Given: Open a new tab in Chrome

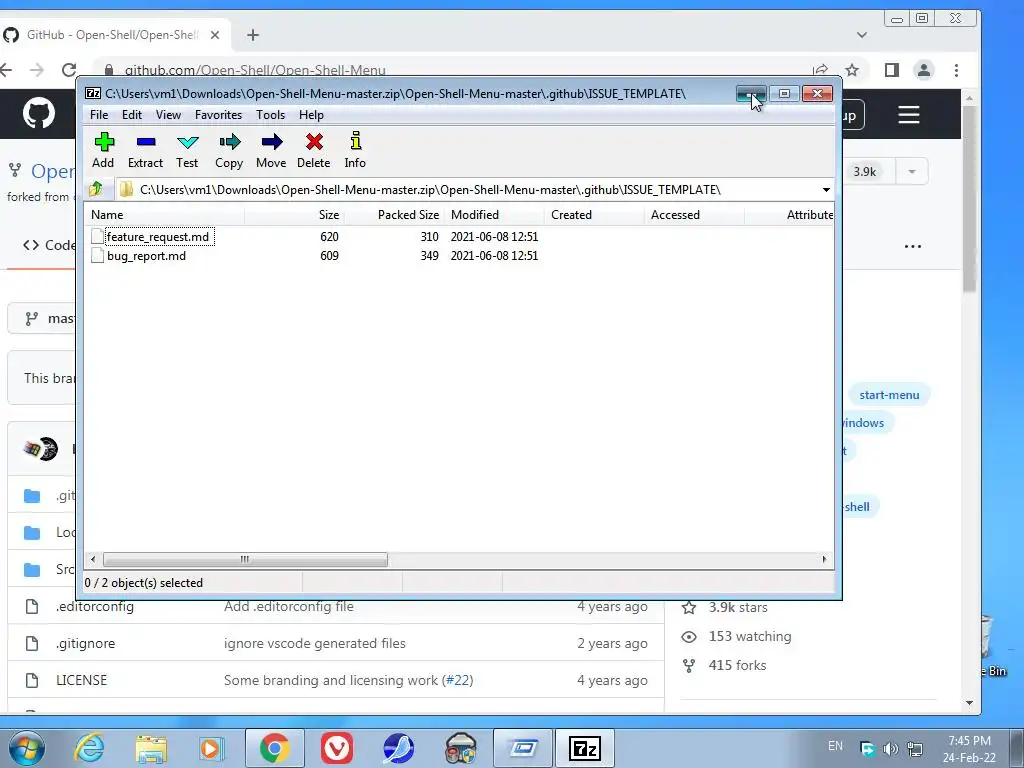Looking at the screenshot, I should [x=253, y=35].
